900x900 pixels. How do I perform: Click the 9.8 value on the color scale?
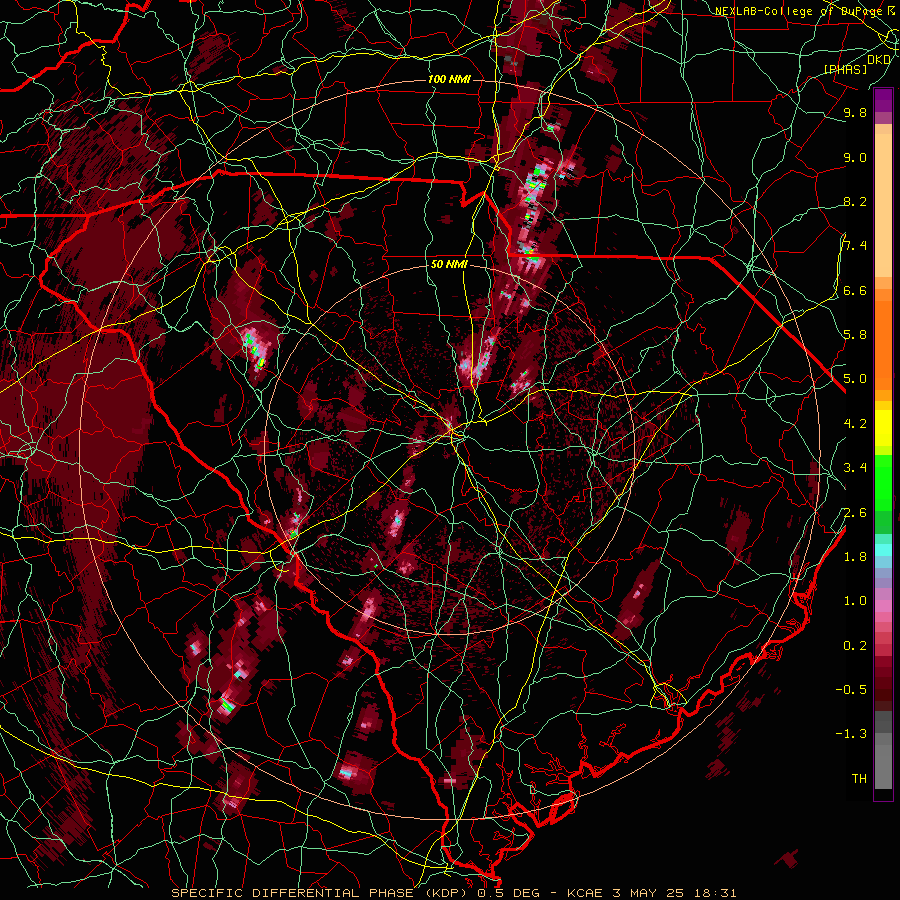(x=855, y=112)
